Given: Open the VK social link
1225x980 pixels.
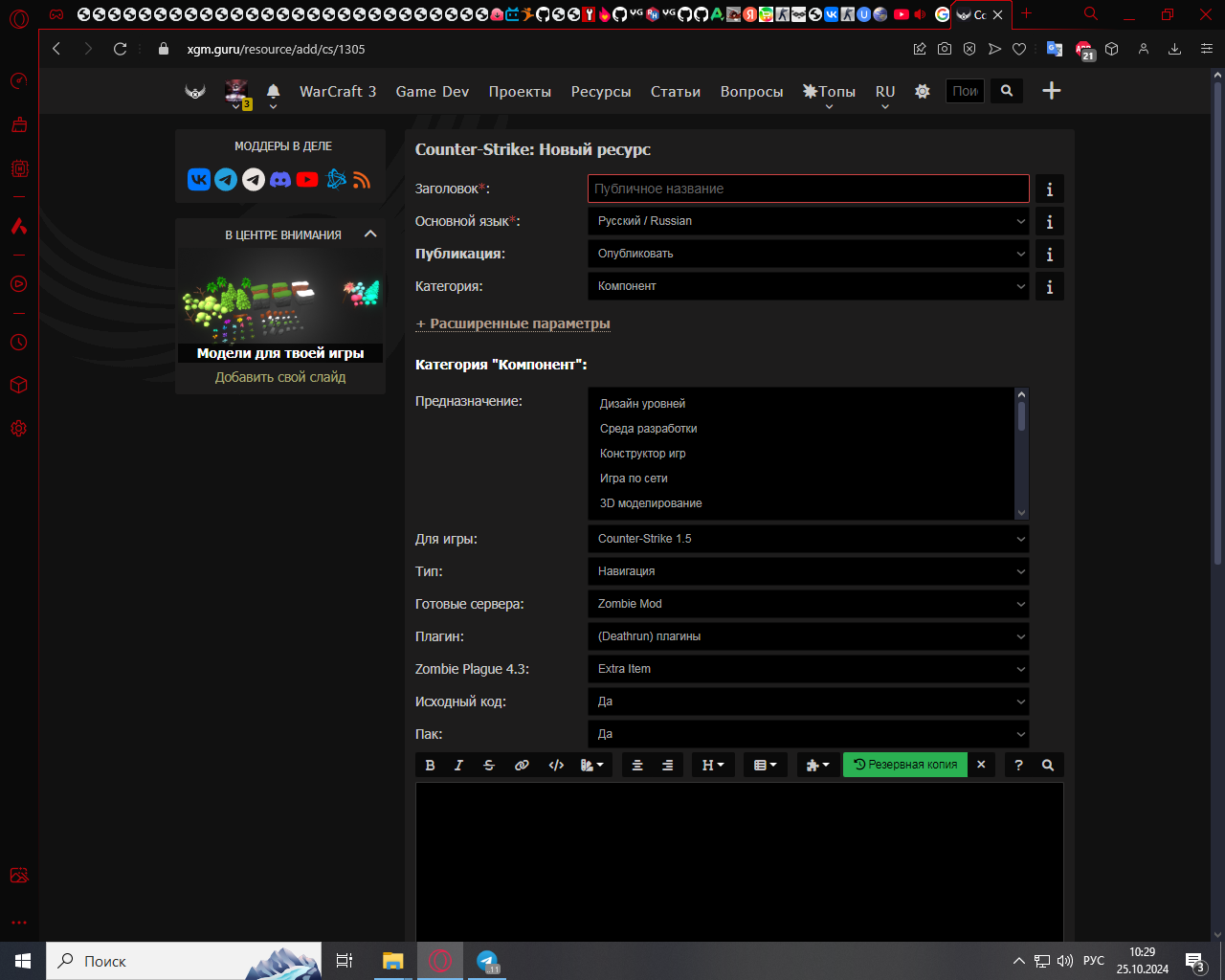Looking at the screenshot, I should 199,179.
